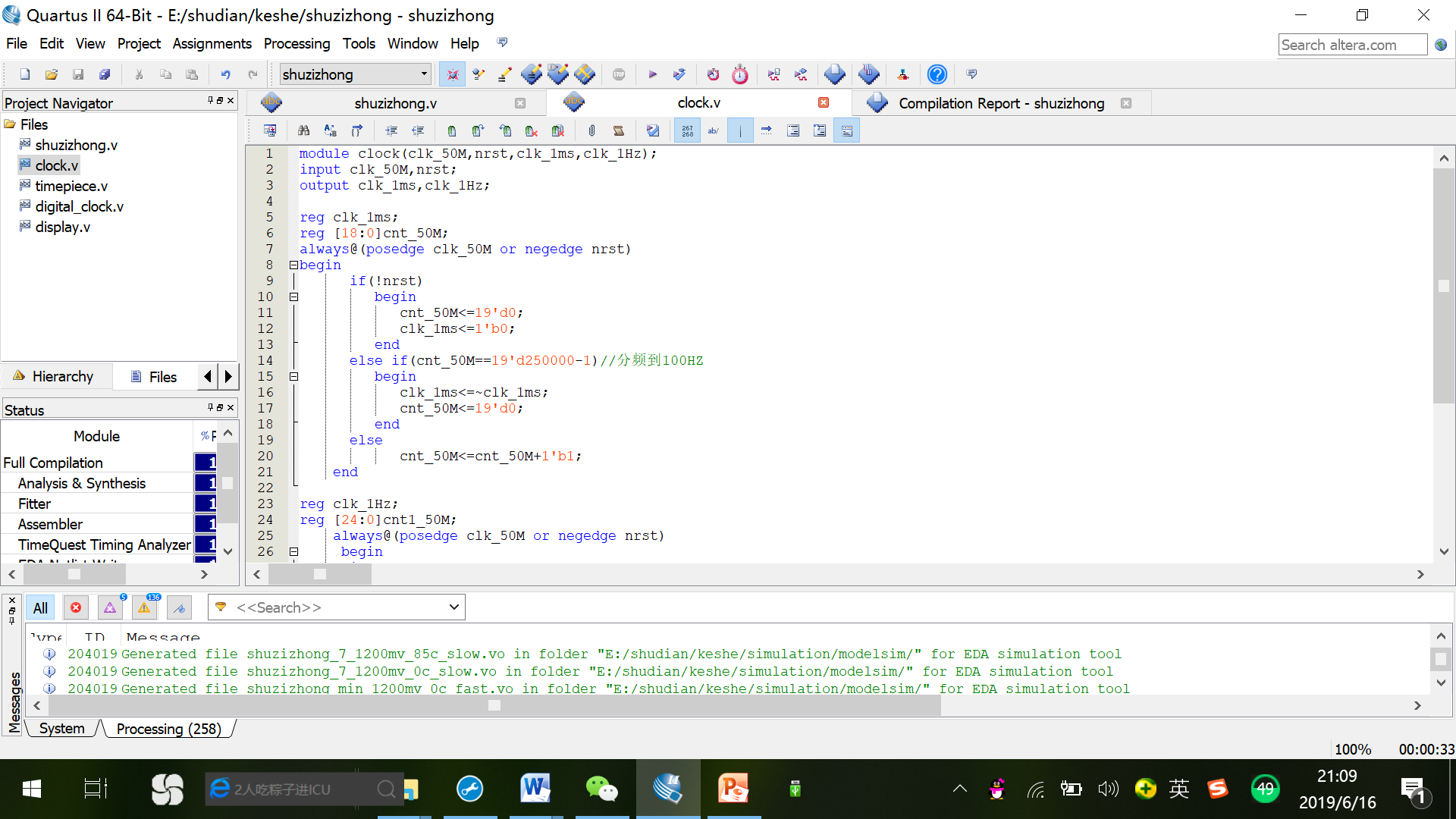Toggle line numbers display in editor

coord(687,130)
